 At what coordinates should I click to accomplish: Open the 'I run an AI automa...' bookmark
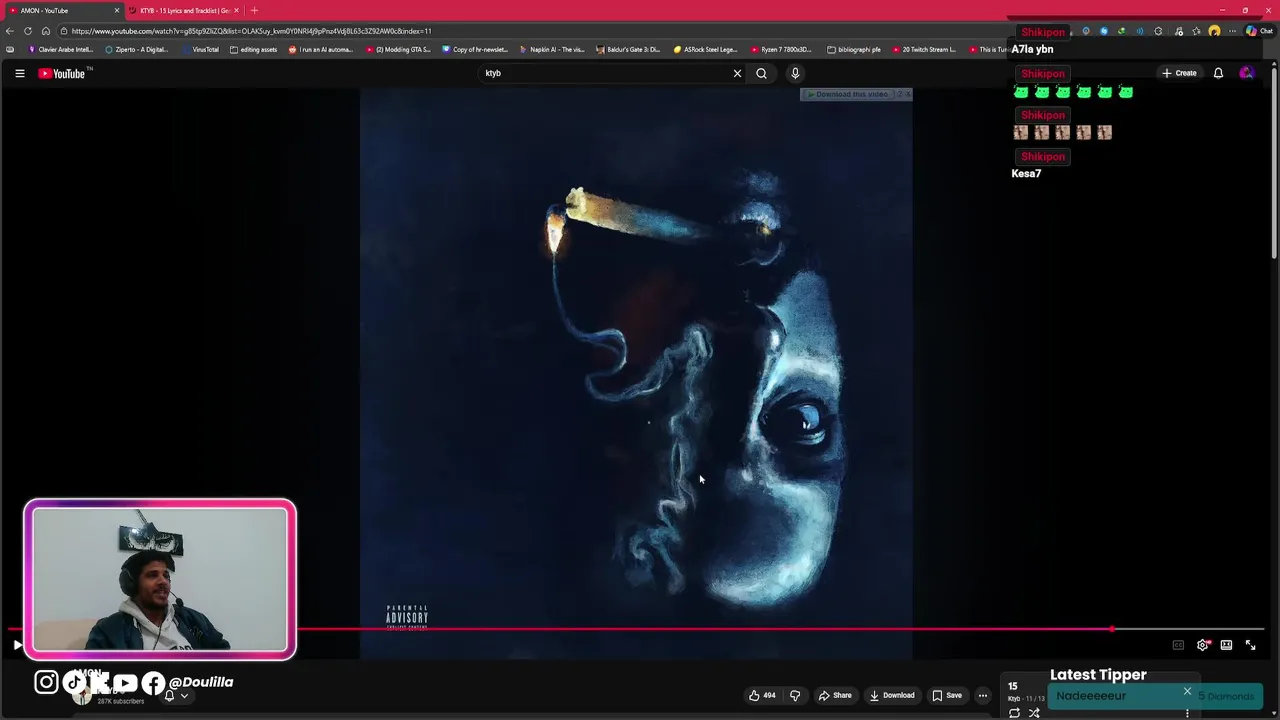click(321, 49)
